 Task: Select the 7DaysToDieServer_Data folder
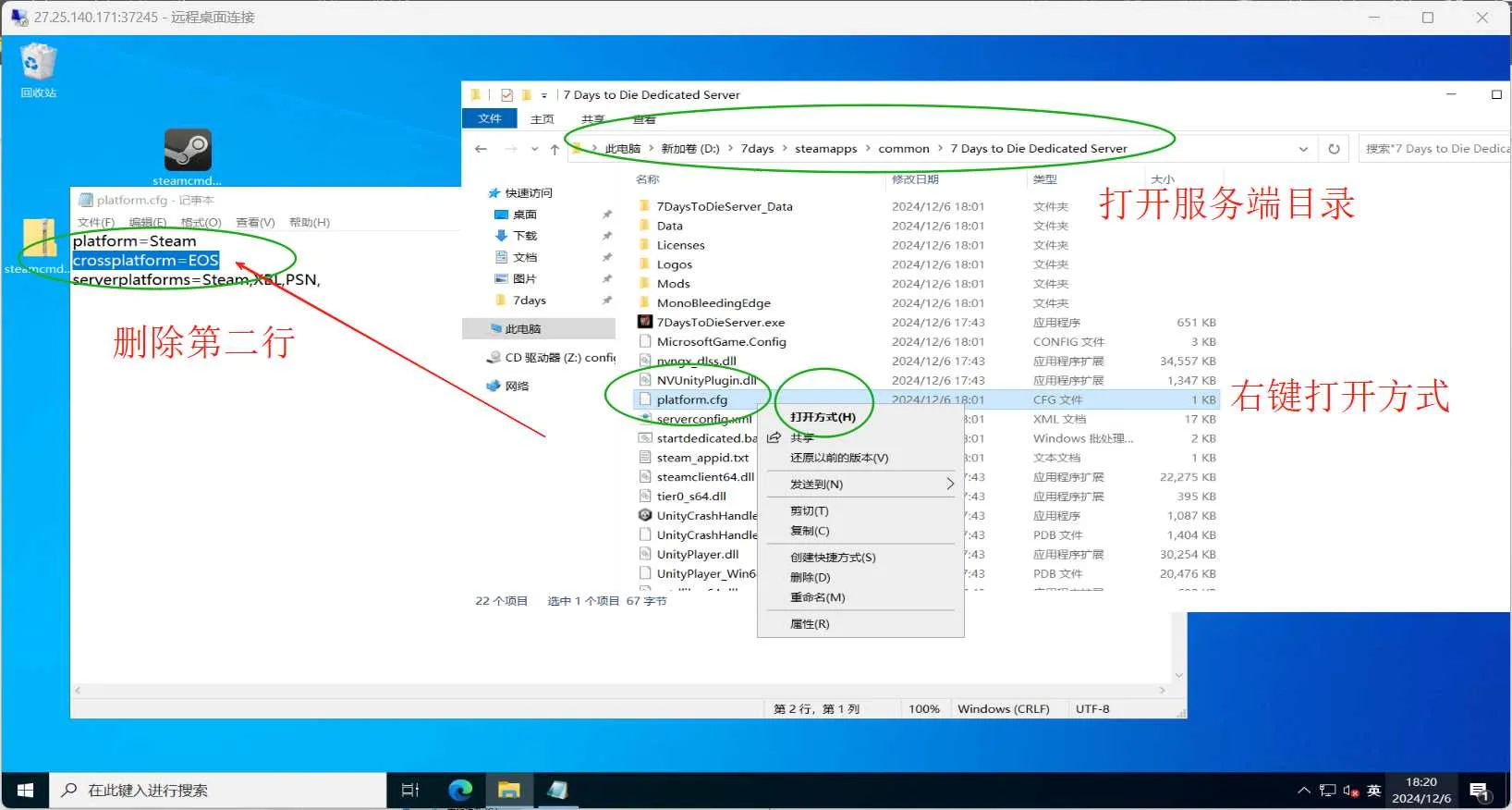725,207
